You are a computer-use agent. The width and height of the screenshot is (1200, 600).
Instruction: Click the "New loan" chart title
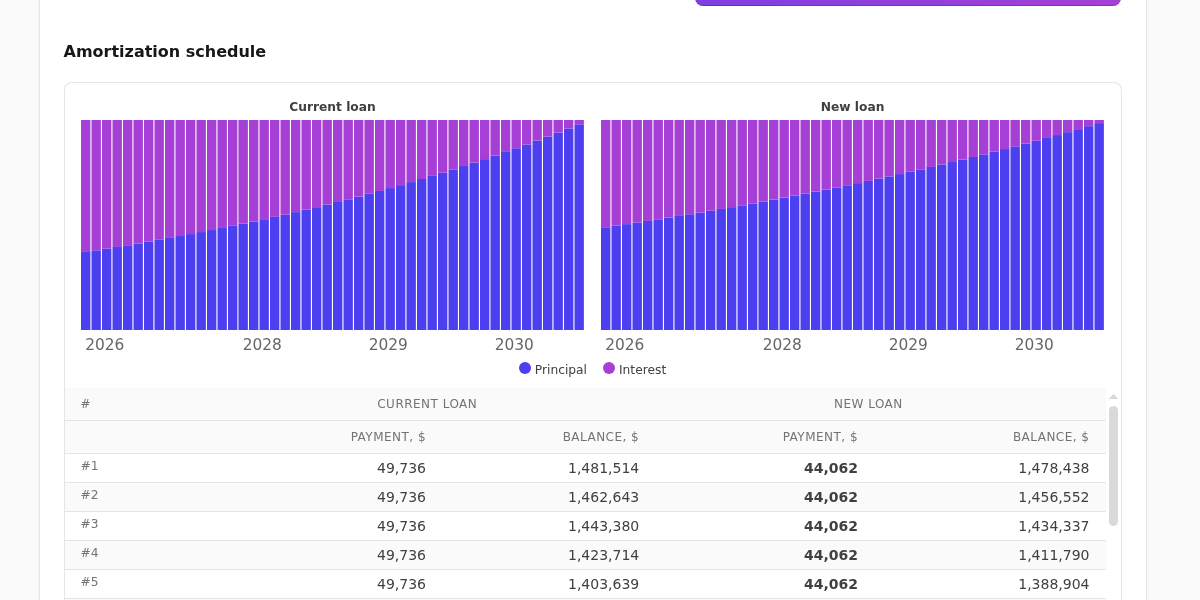[852, 107]
